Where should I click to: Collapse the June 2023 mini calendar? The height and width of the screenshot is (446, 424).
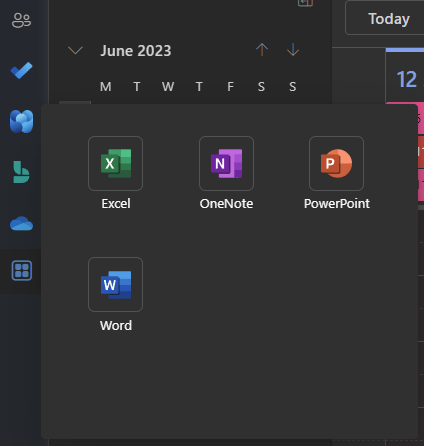[75, 51]
